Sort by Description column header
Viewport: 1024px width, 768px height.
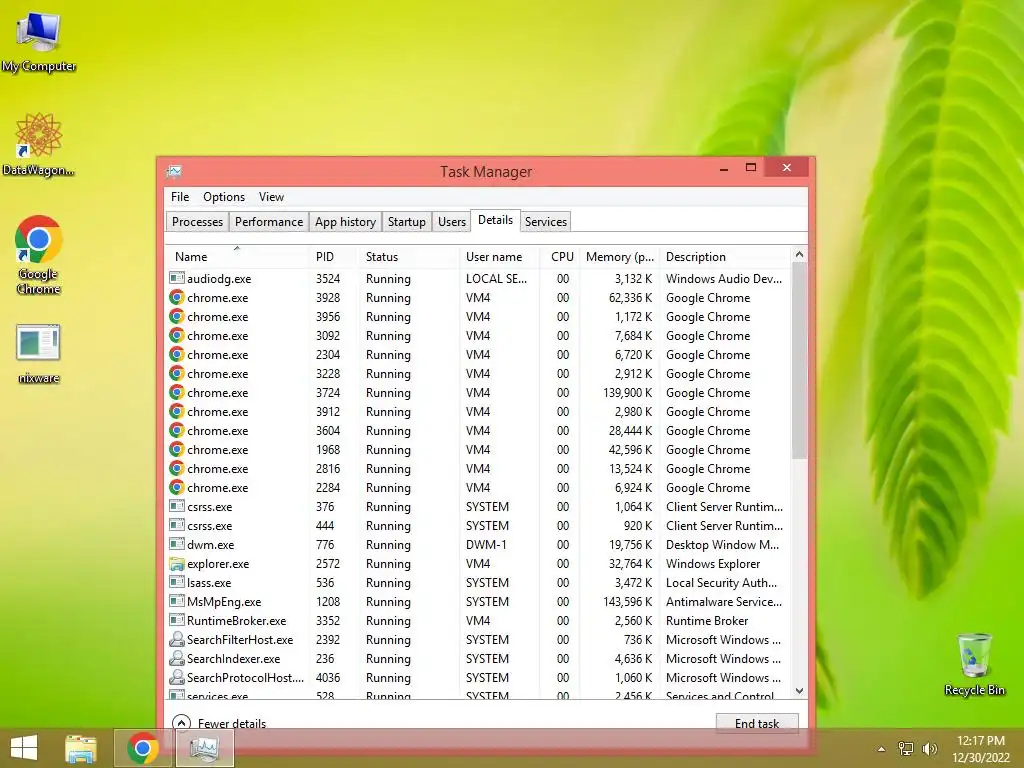click(x=725, y=257)
